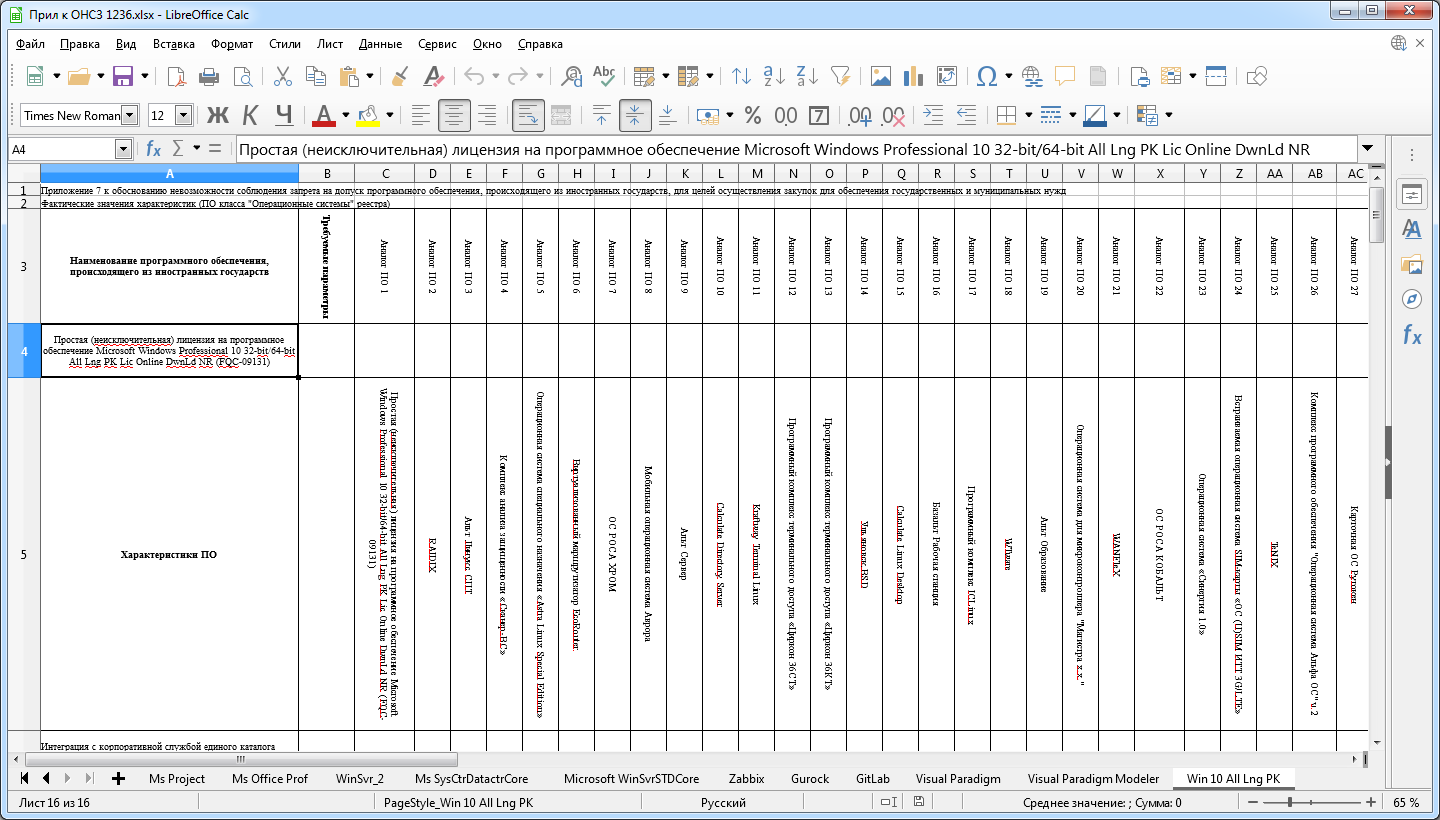This screenshot has width=1440, height=820.
Task: Click the Print icon
Action: point(209,76)
